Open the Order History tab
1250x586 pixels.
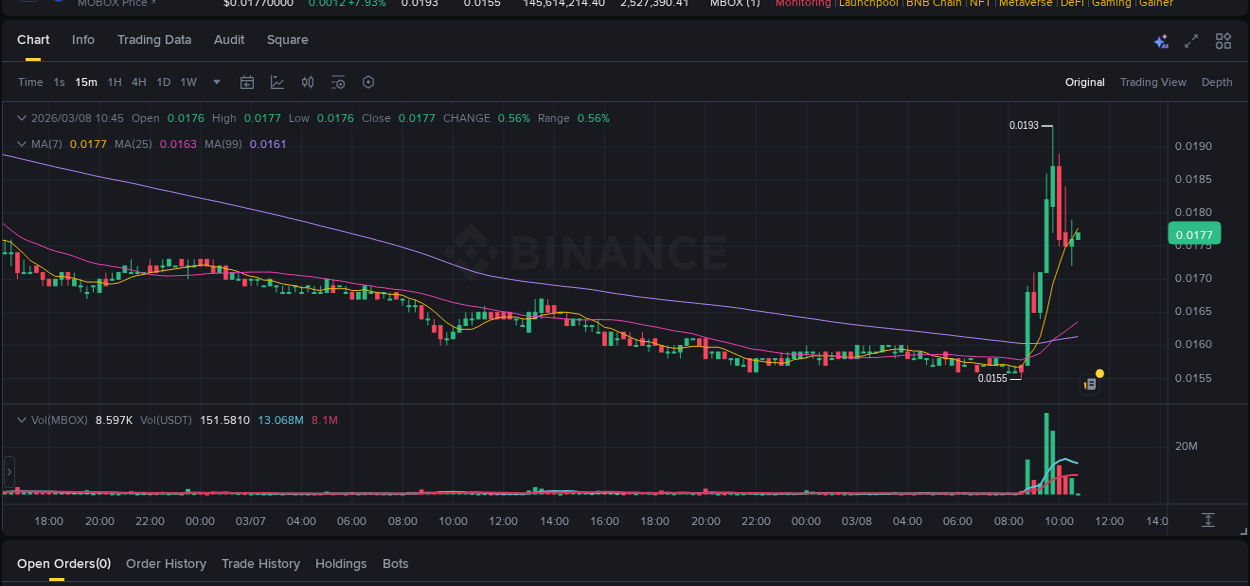click(x=166, y=563)
